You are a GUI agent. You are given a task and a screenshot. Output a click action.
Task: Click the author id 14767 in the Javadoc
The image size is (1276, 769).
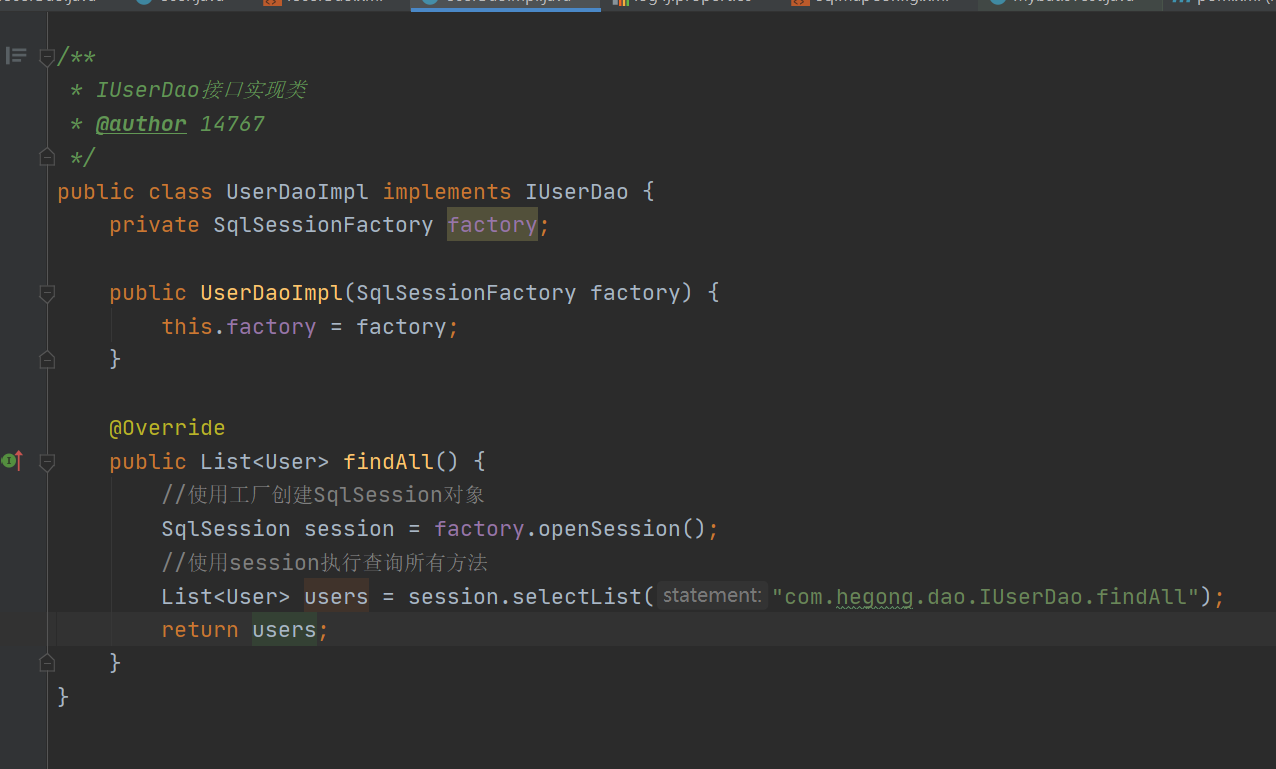pos(232,124)
